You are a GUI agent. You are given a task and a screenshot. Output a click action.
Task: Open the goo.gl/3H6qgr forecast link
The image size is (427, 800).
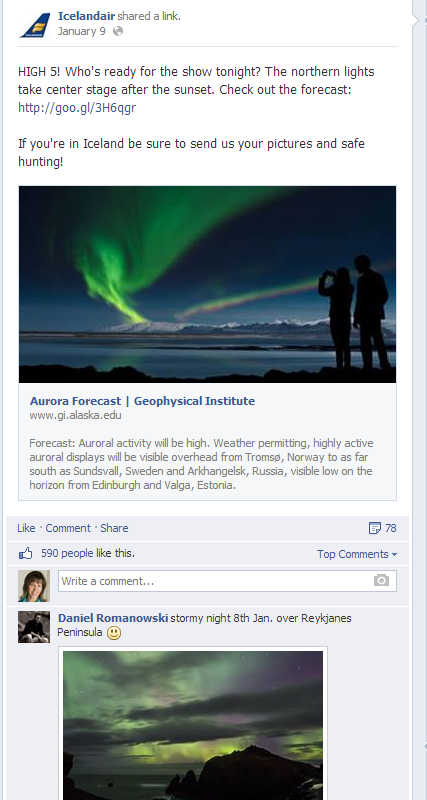coord(77,108)
